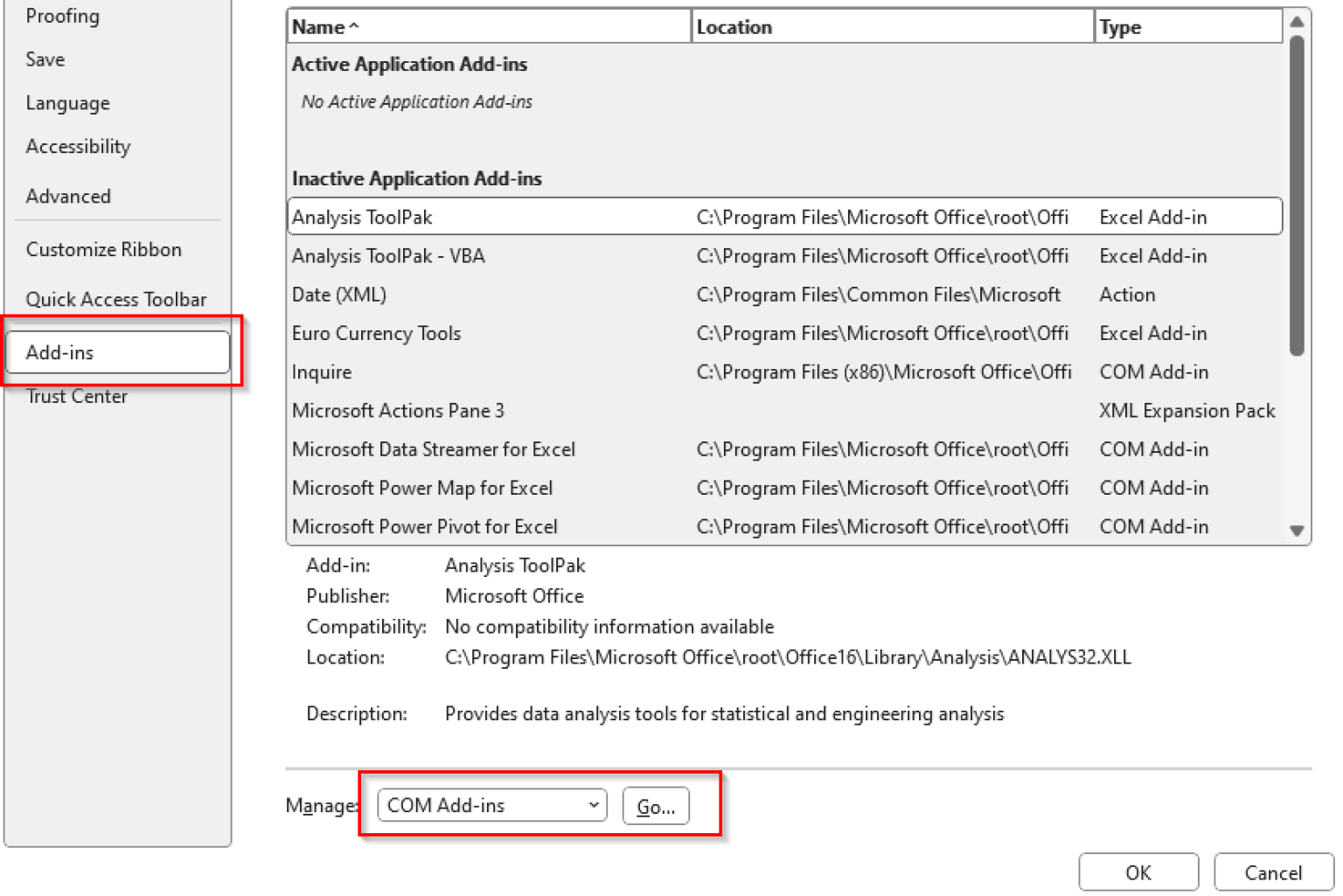Sort add-ins by the Name column header
Viewport: 1343px width, 896px height.
click(320, 26)
